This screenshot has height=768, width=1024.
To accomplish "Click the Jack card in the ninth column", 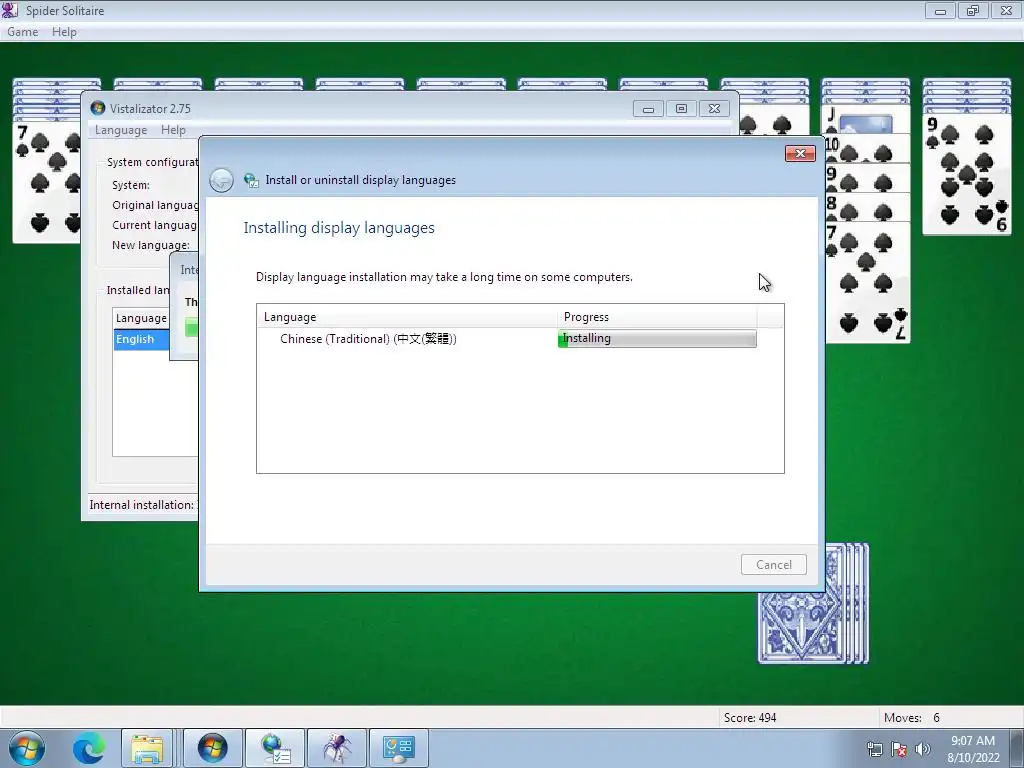I will (x=867, y=120).
